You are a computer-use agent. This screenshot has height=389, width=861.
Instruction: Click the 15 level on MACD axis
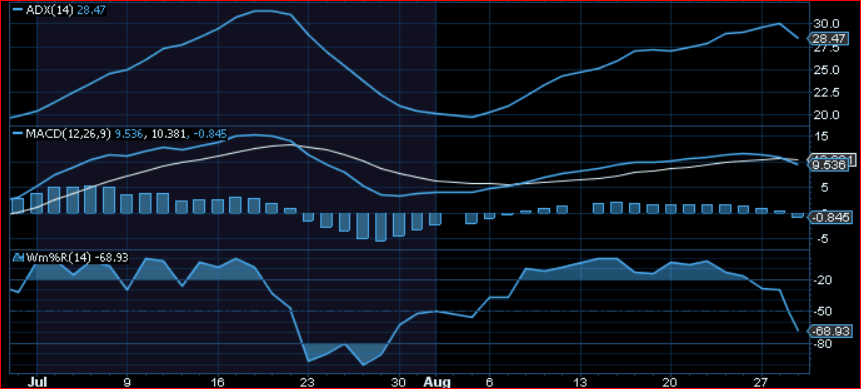821,136
